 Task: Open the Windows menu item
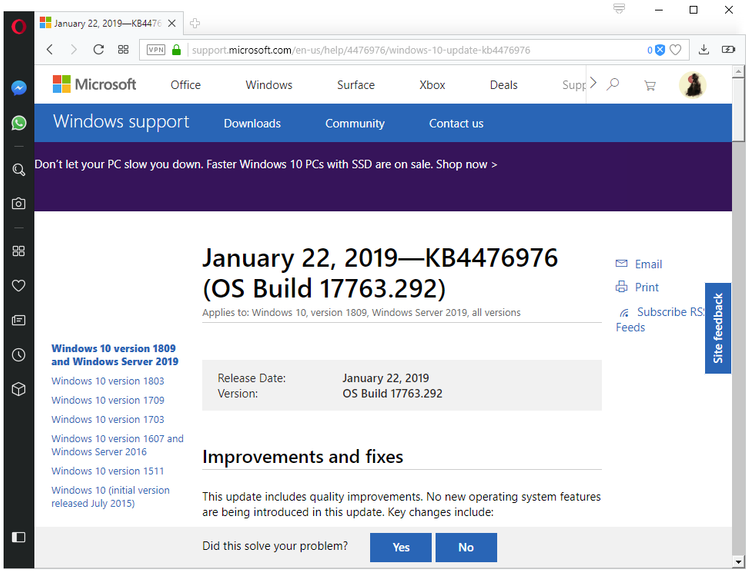(269, 85)
